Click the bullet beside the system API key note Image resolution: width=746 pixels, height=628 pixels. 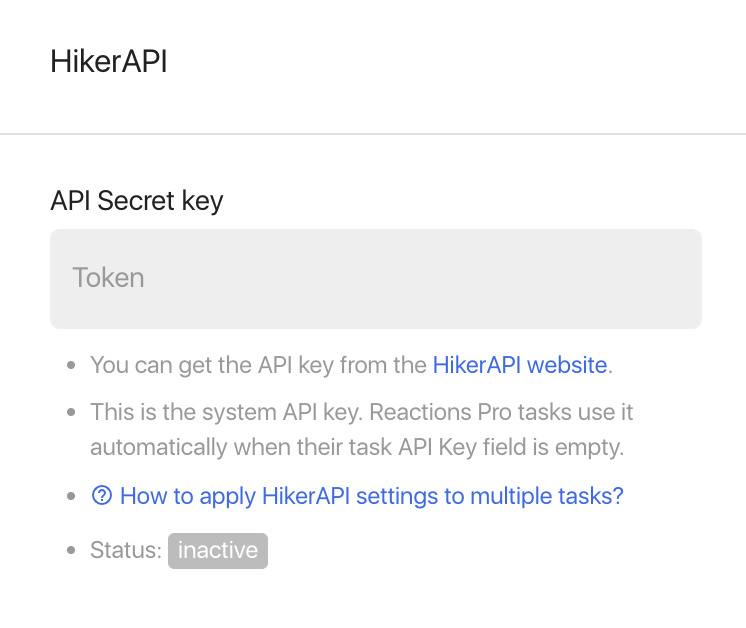coord(71,412)
